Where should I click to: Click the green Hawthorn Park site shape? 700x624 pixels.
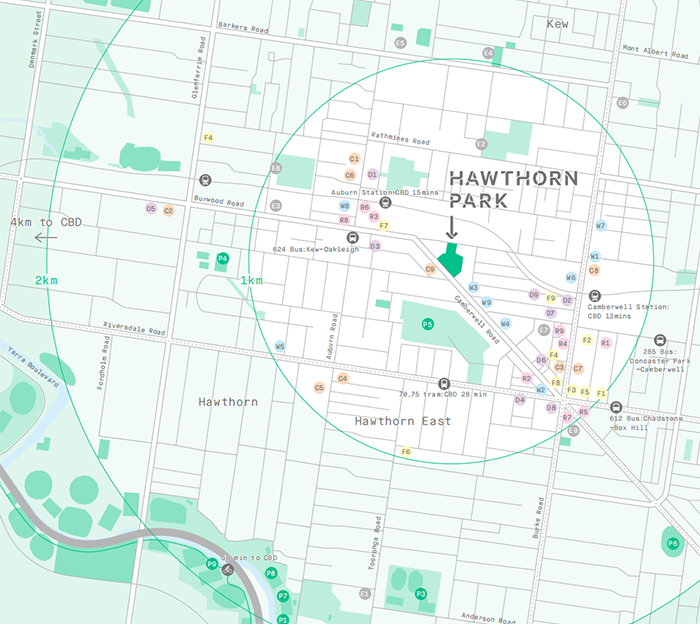click(x=450, y=259)
